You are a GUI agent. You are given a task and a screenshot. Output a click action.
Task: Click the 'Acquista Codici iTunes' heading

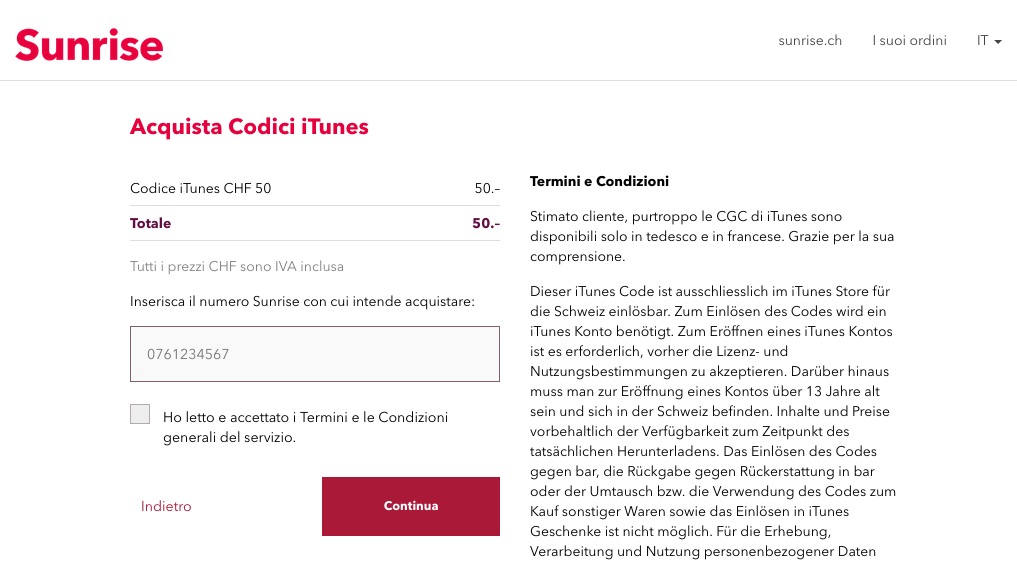[x=249, y=126]
